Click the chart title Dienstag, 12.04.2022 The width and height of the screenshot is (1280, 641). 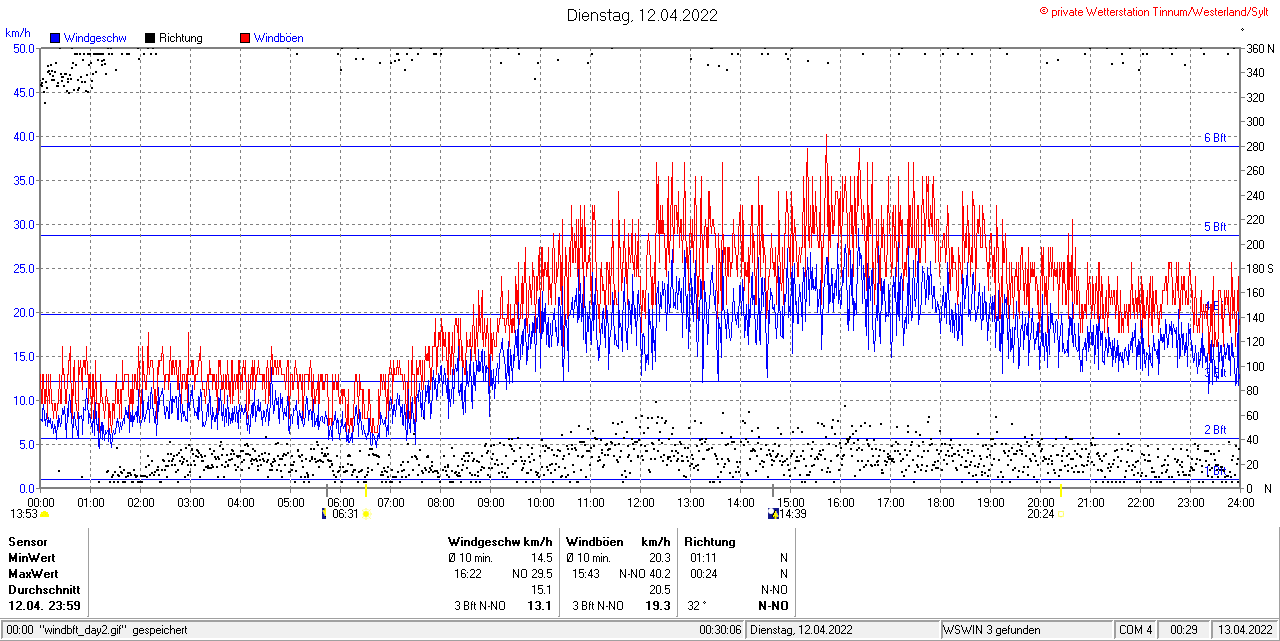[x=642, y=15]
